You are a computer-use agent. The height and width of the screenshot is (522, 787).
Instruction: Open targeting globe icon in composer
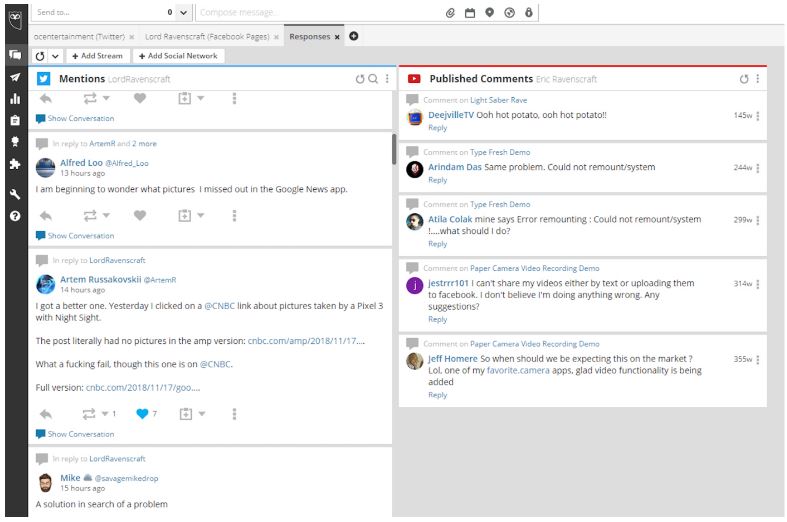[x=509, y=13]
